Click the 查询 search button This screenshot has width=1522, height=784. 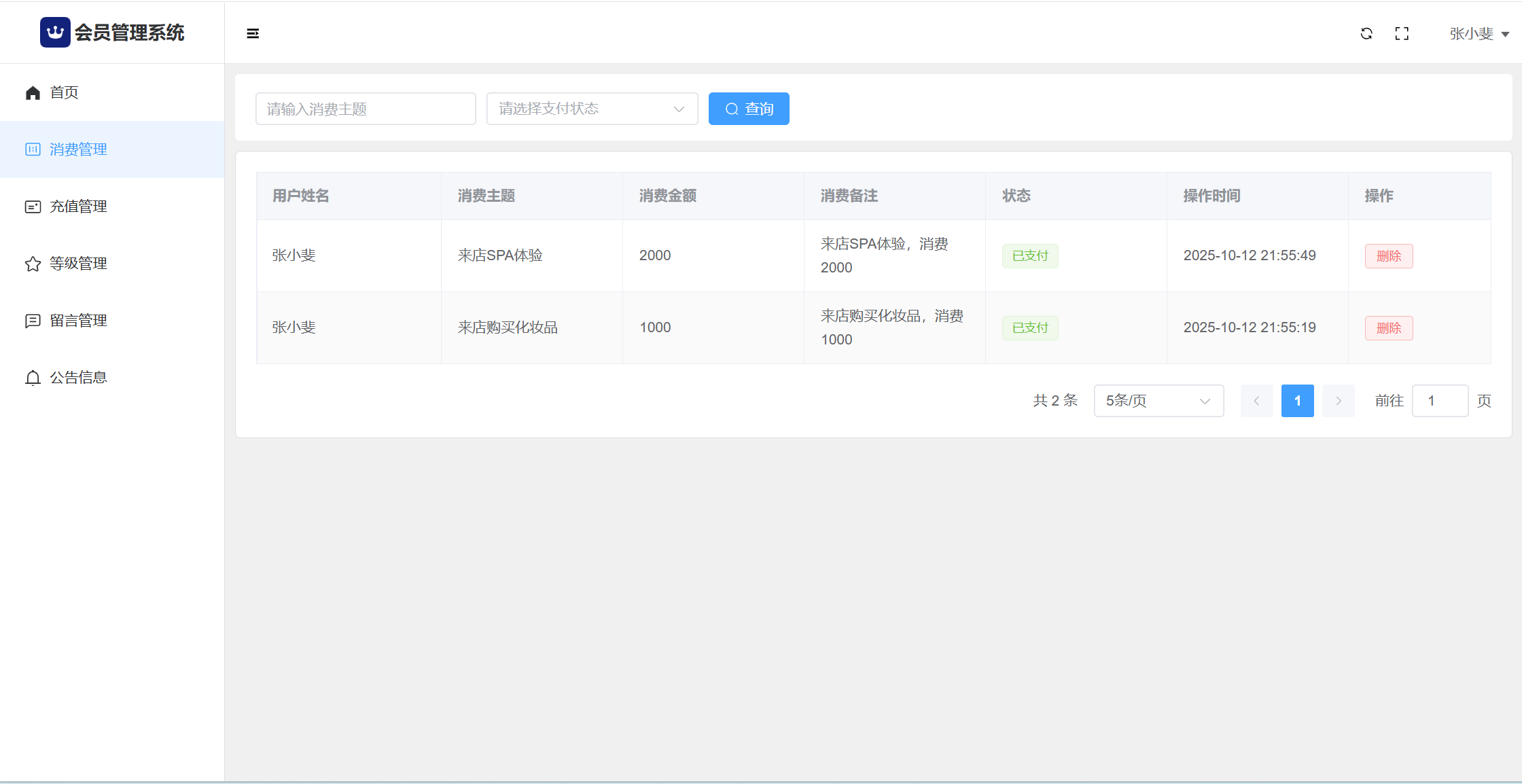[749, 109]
